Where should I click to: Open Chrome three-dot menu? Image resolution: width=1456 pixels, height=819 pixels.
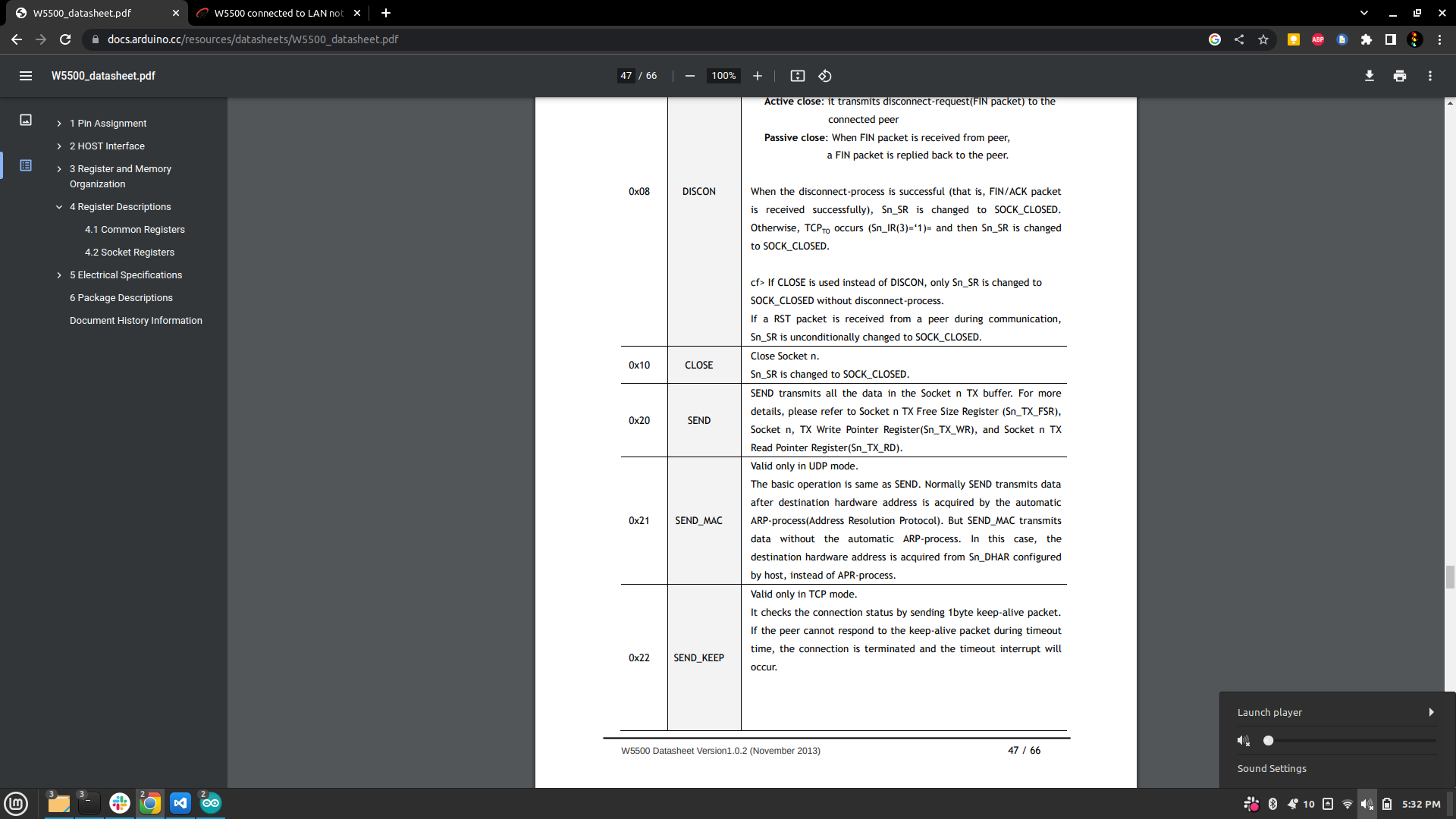pyautogui.click(x=1439, y=39)
